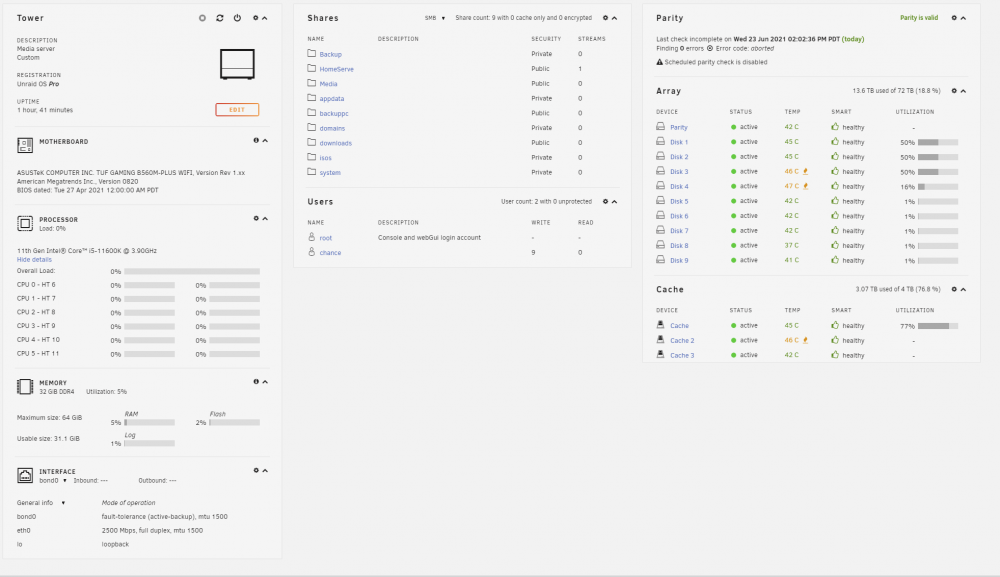Click the 'Parity is valid' status text

click(918, 18)
